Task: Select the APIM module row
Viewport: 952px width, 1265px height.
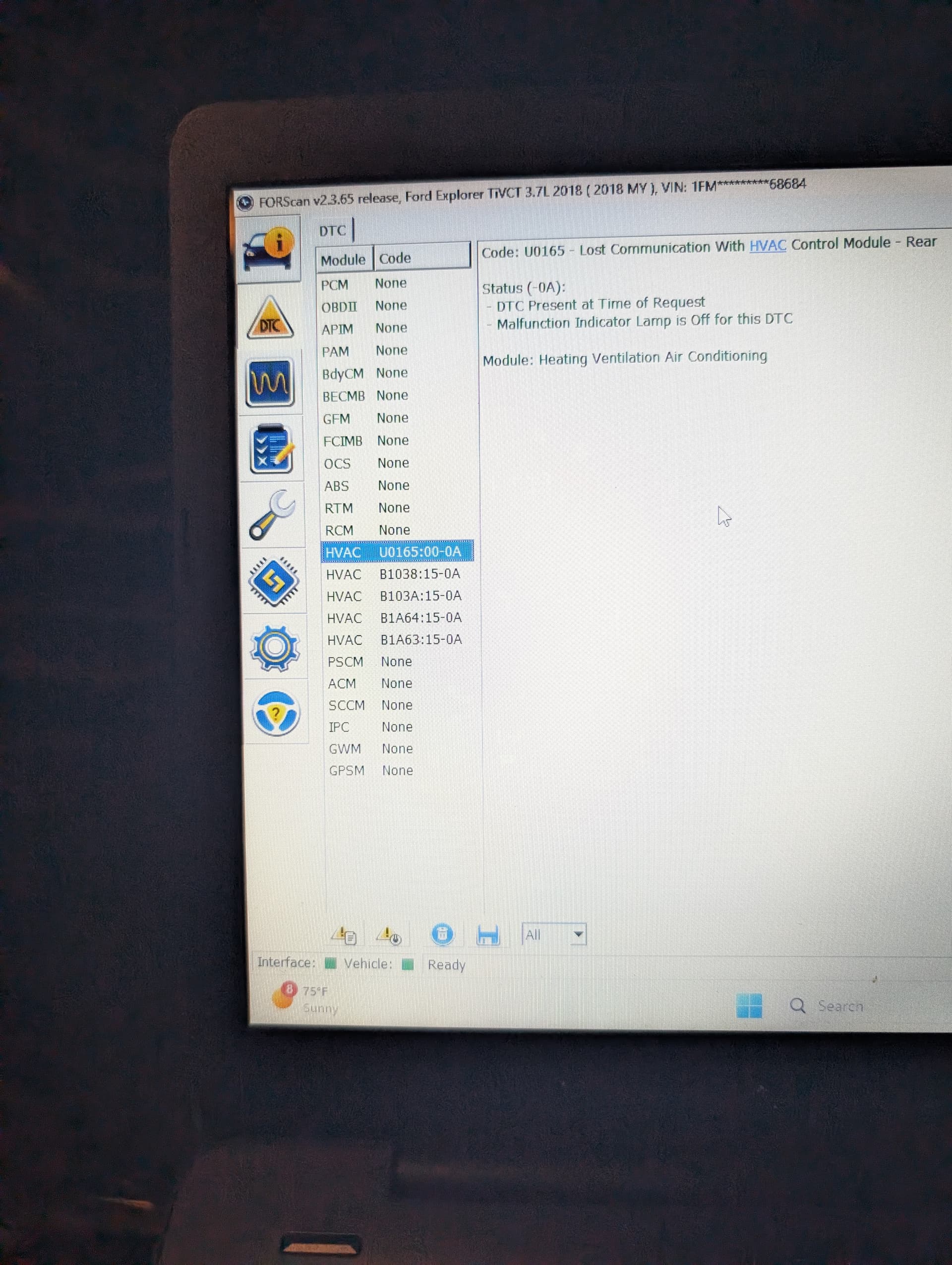Action: tap(395, 328)
